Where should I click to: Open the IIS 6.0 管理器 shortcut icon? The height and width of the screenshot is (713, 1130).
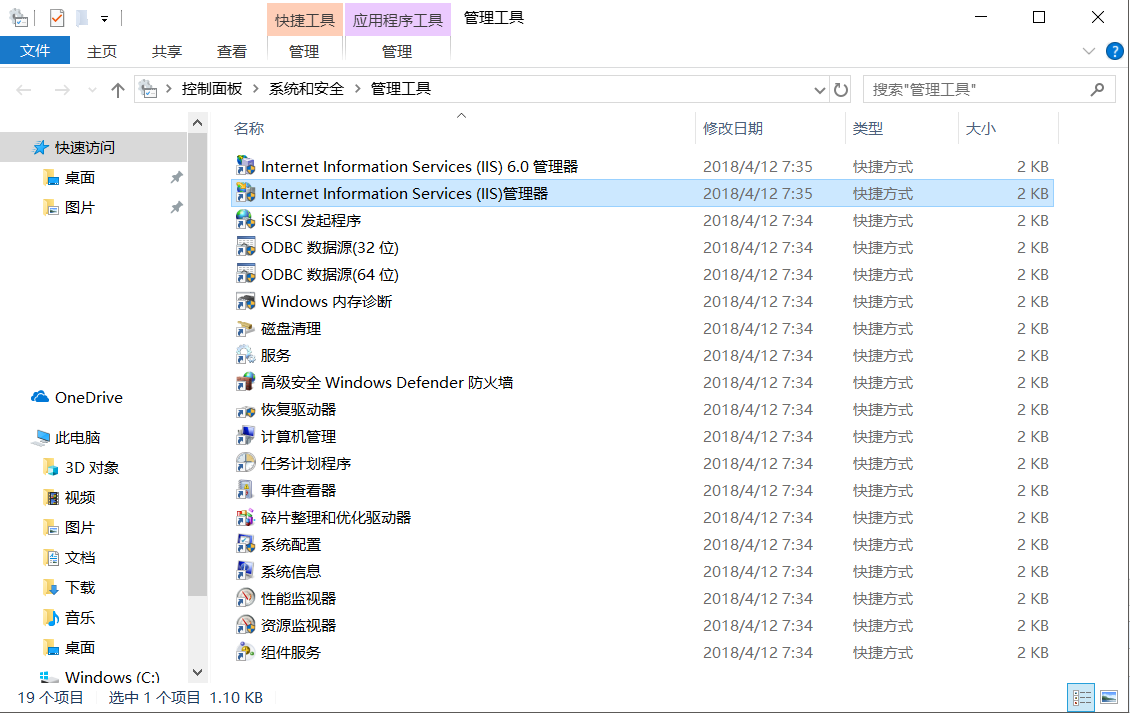coord(246,166)
